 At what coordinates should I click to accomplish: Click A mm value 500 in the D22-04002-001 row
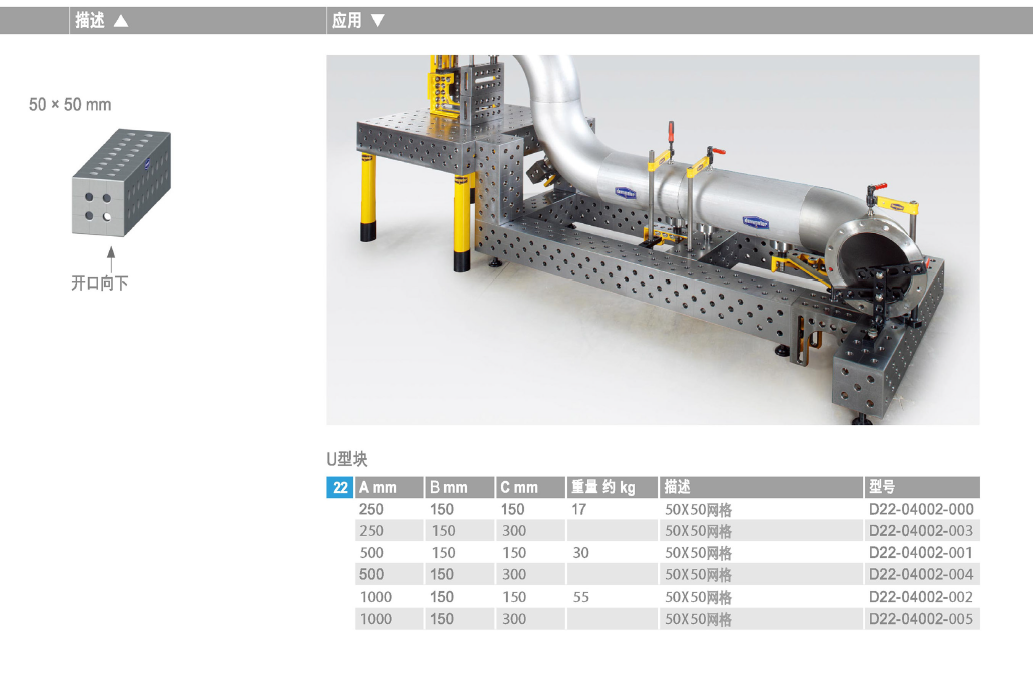coord(372,553)
